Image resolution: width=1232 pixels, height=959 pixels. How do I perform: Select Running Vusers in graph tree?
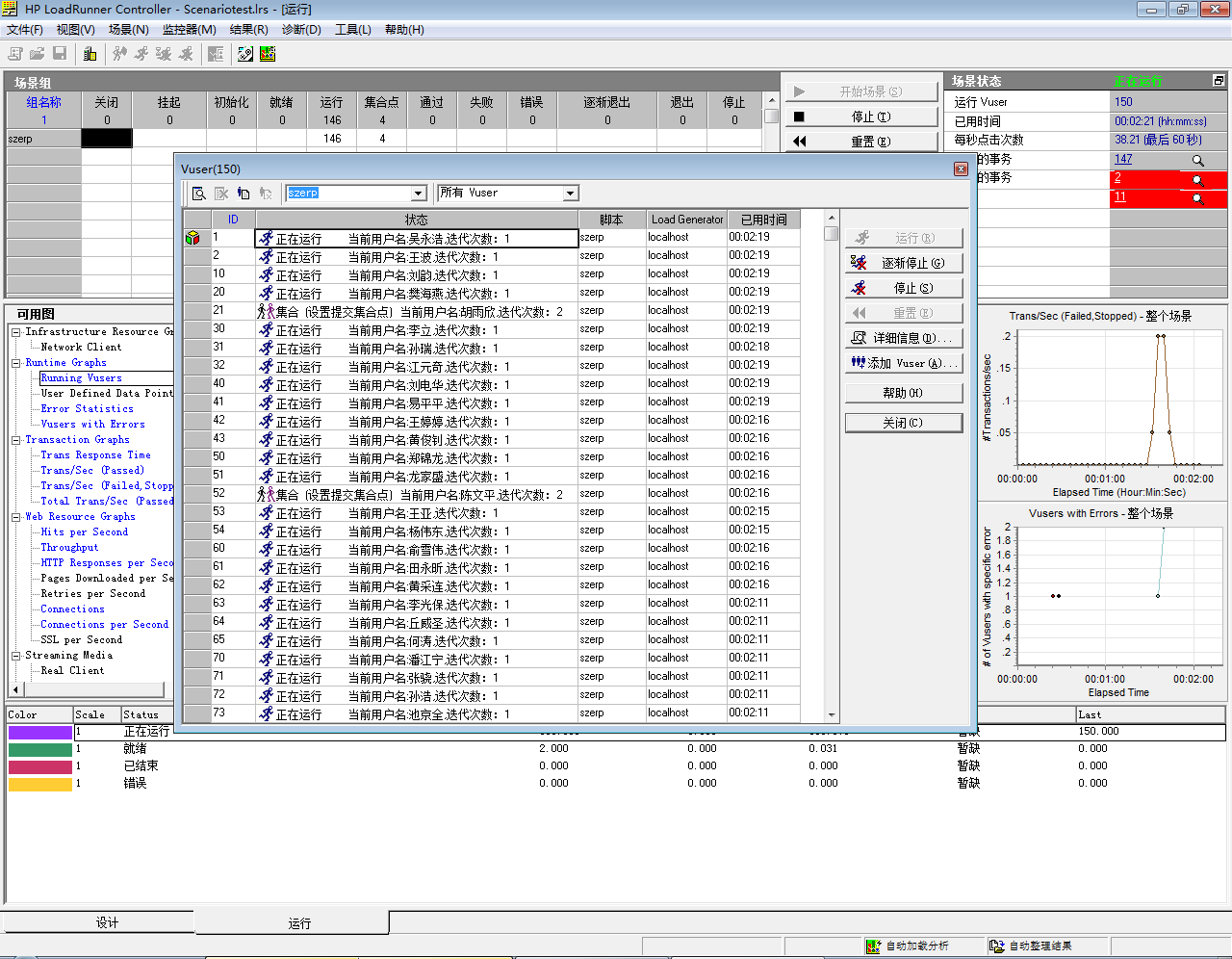(x=81, y=378)
